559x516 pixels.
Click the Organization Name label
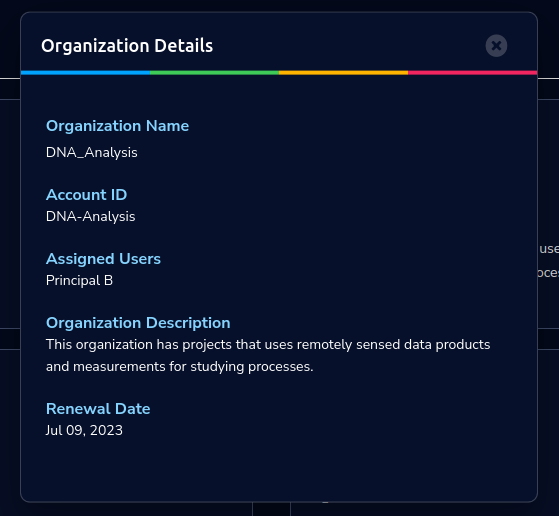pyautogui.click(x=117, y=126)
